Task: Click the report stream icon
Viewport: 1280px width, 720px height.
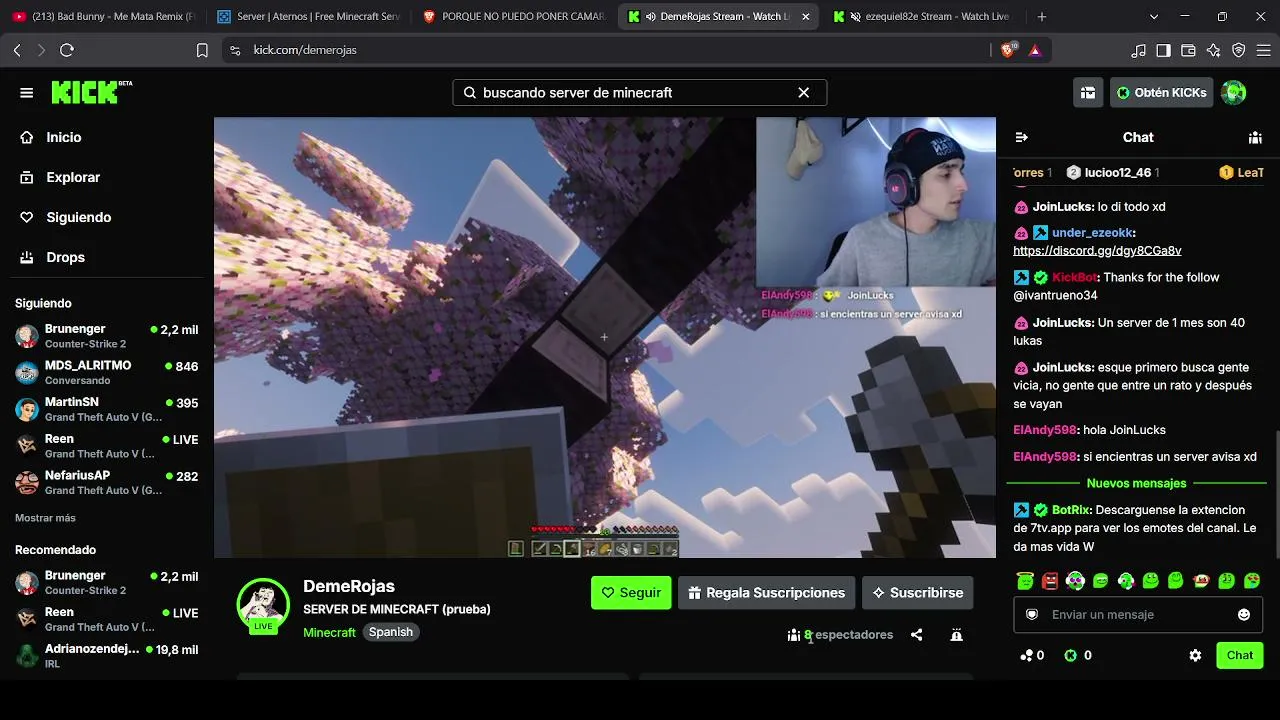Action: click(956, 634)
